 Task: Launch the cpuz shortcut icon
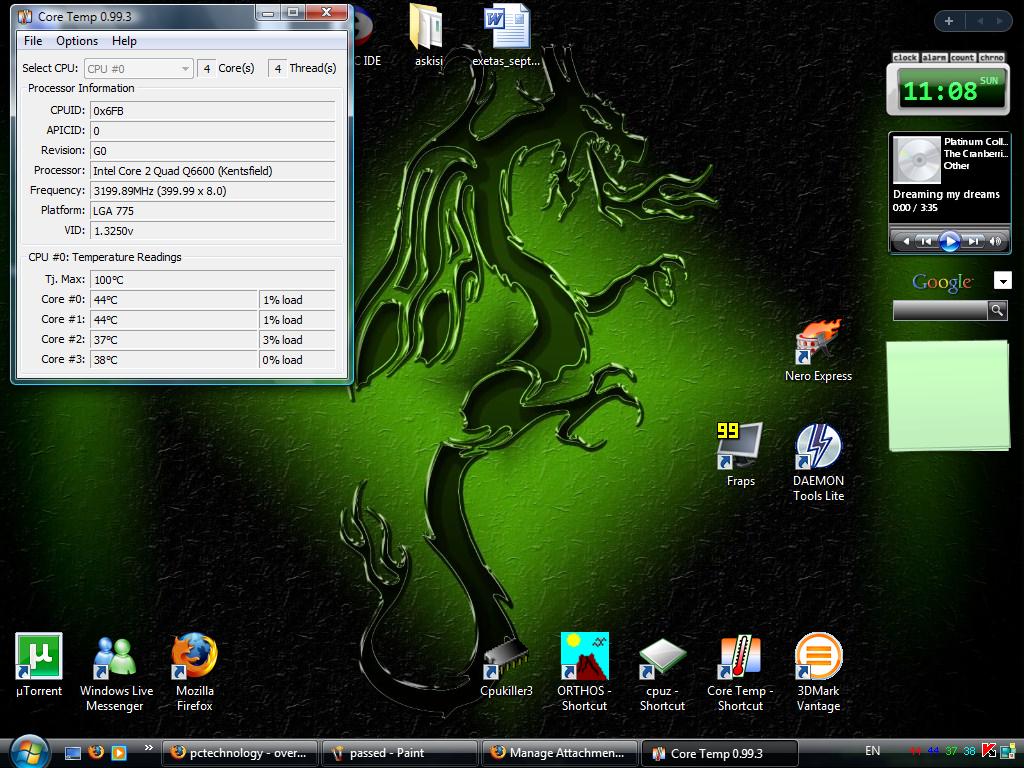click(x=662, y=657)
